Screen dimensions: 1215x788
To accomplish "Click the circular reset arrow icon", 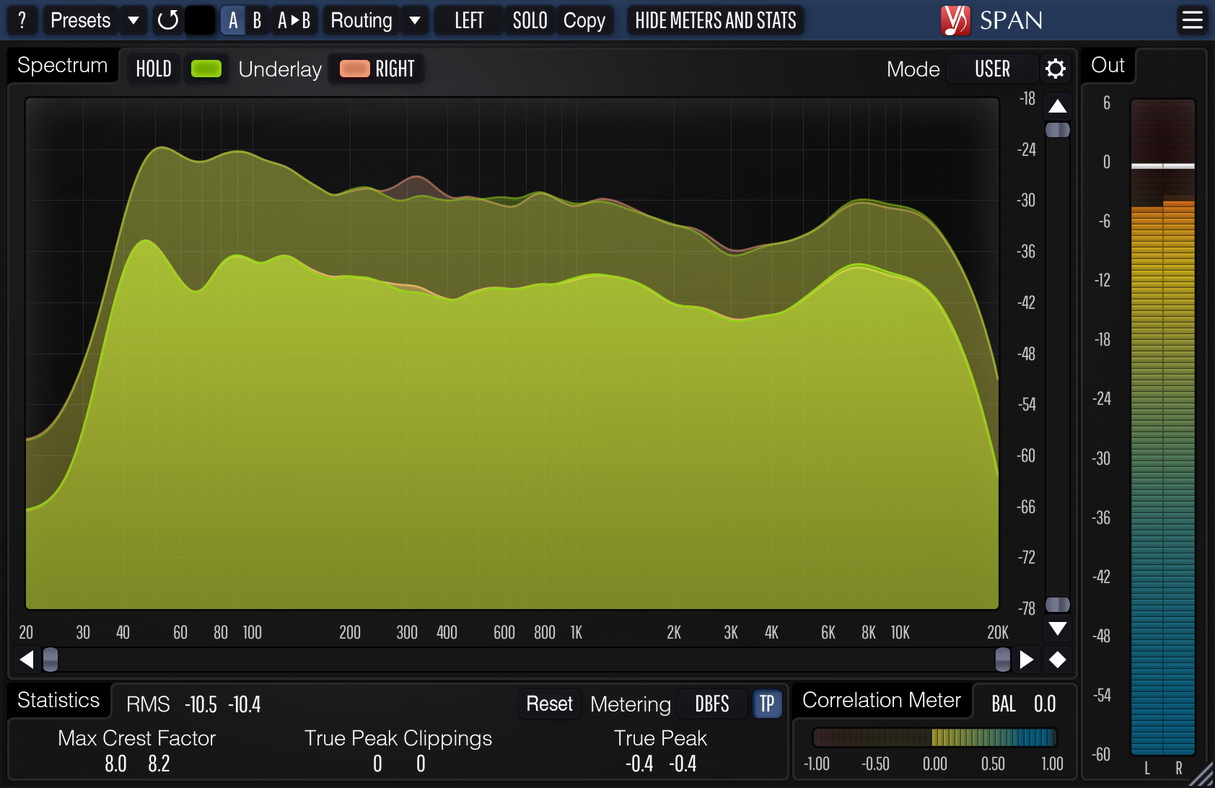I will click(x=168, y=20).
